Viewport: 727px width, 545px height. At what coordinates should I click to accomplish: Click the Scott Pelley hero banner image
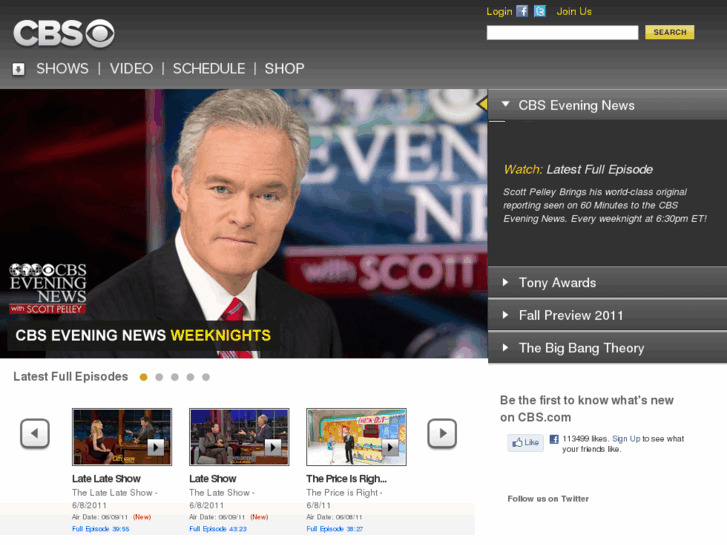click(243, 223)
